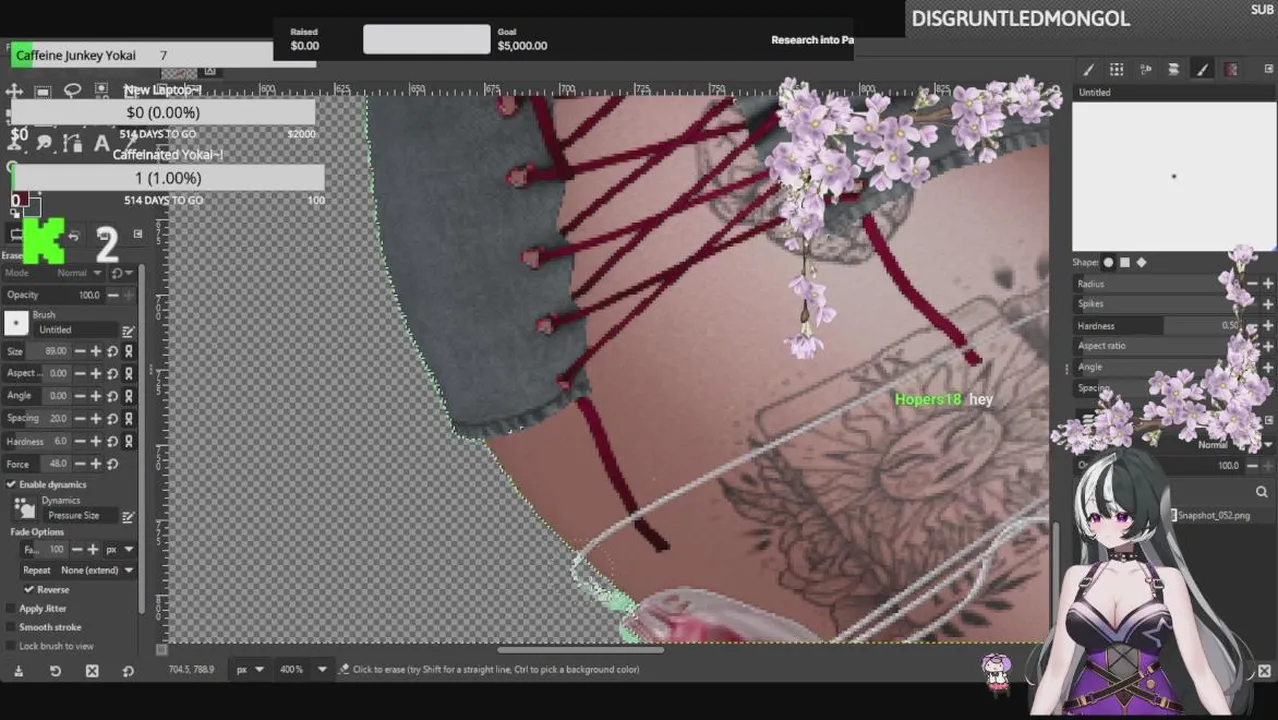Click the brush editor Hardness slider

(1157, 326)
